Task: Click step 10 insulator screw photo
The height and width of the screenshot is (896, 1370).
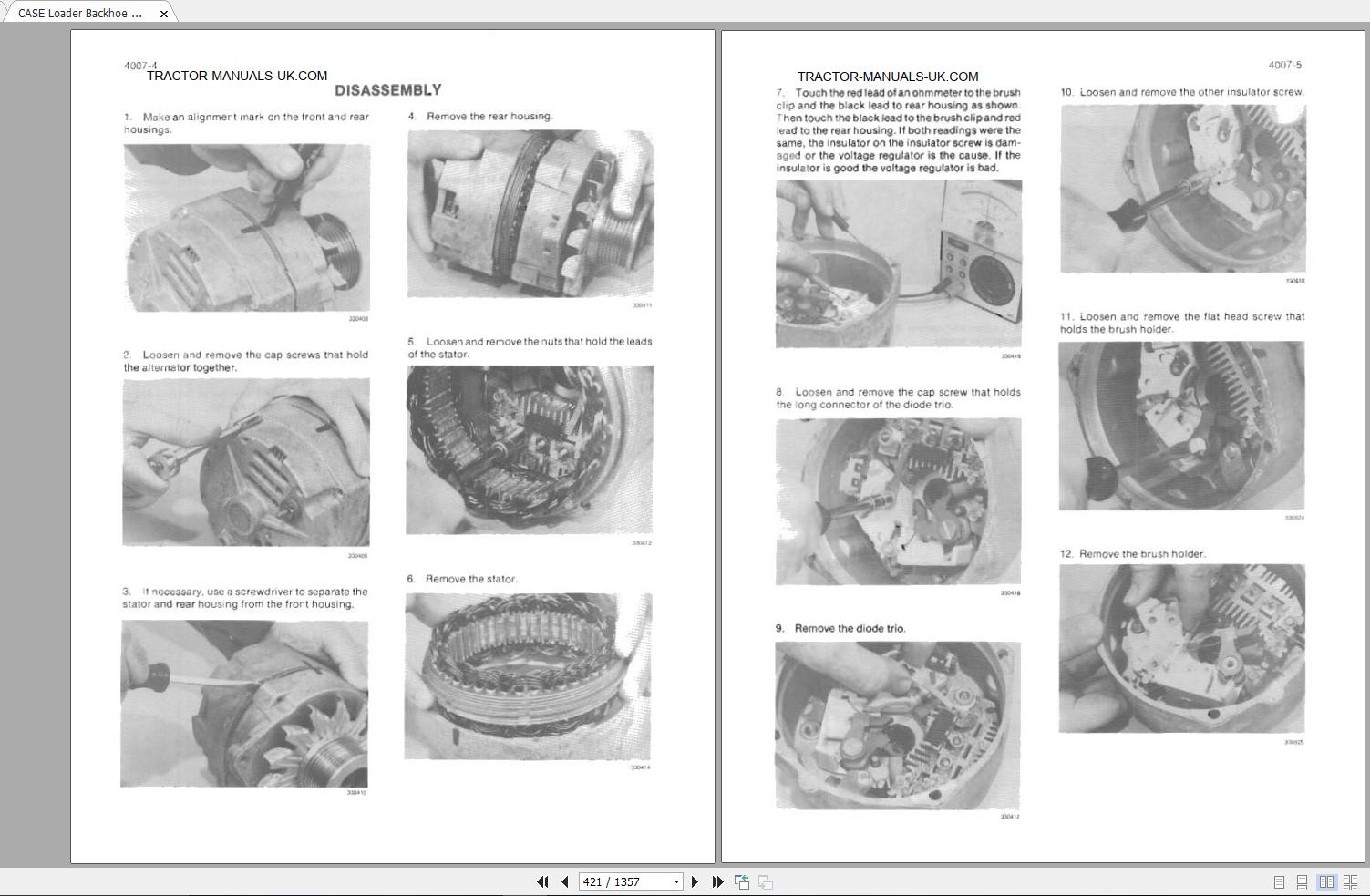Action: coord(1183,189)
